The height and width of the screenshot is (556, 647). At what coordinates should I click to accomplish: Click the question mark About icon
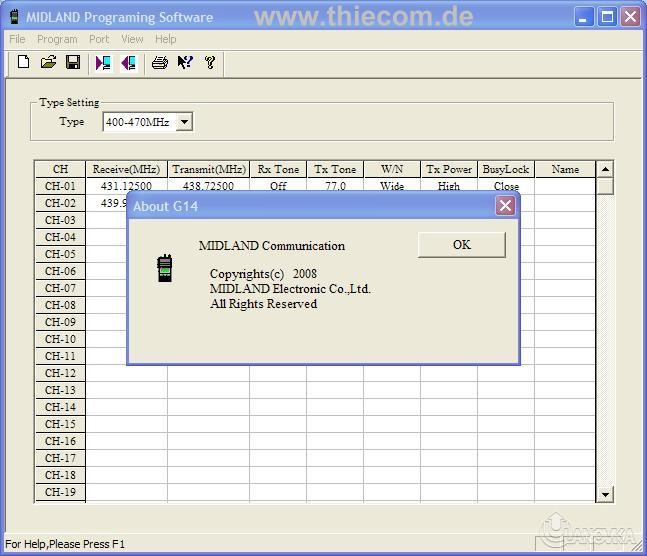[210, 63]
